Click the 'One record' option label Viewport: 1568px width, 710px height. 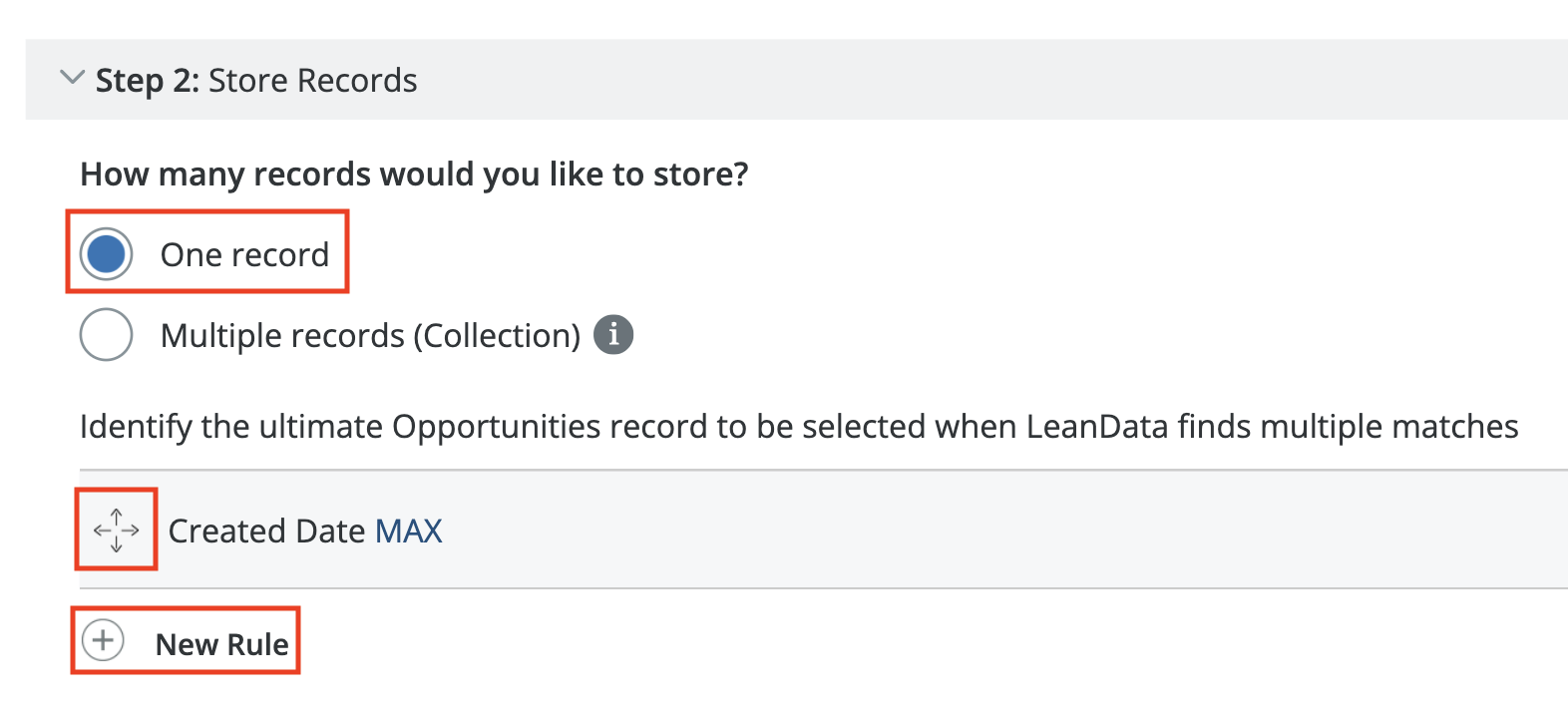(244, 255)
